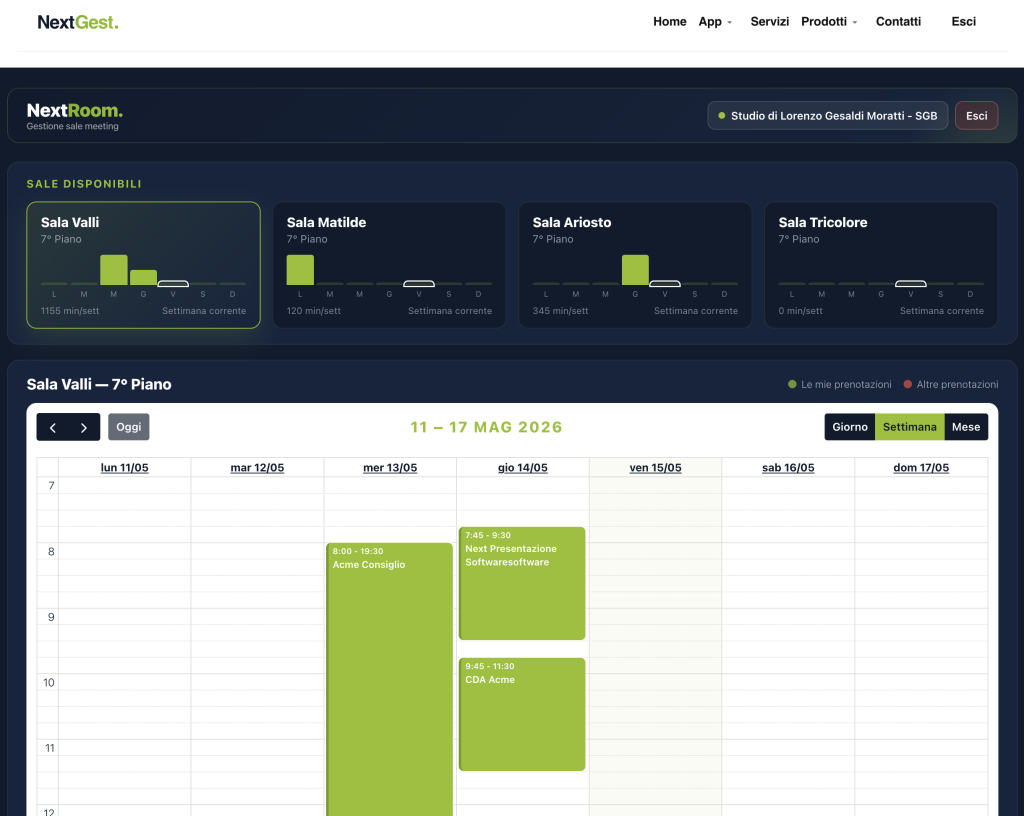
Task: Jump to today with Oggi button
Action: (129, 427)
